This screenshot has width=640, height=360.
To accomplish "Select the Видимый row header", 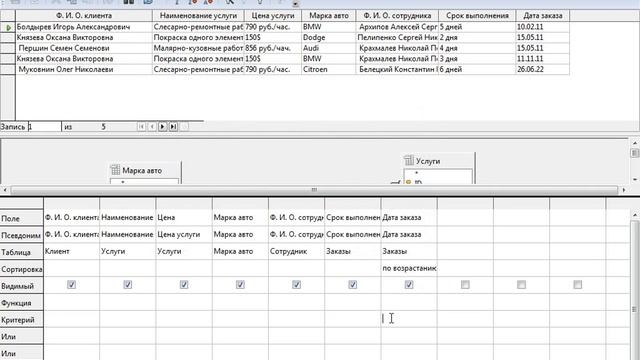I will [22, 286].
